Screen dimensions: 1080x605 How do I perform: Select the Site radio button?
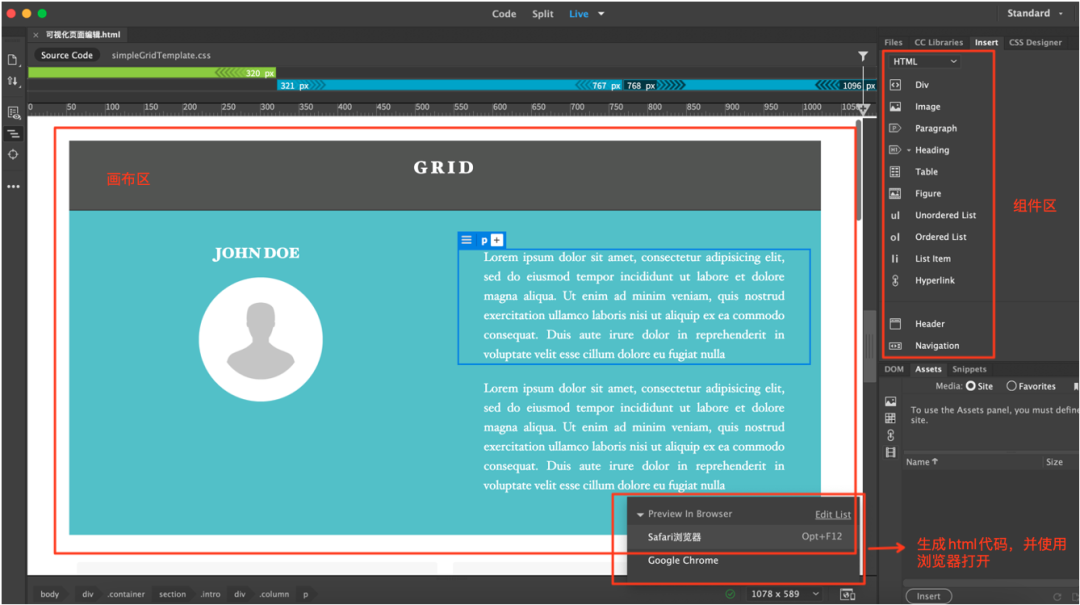(970, 387)
